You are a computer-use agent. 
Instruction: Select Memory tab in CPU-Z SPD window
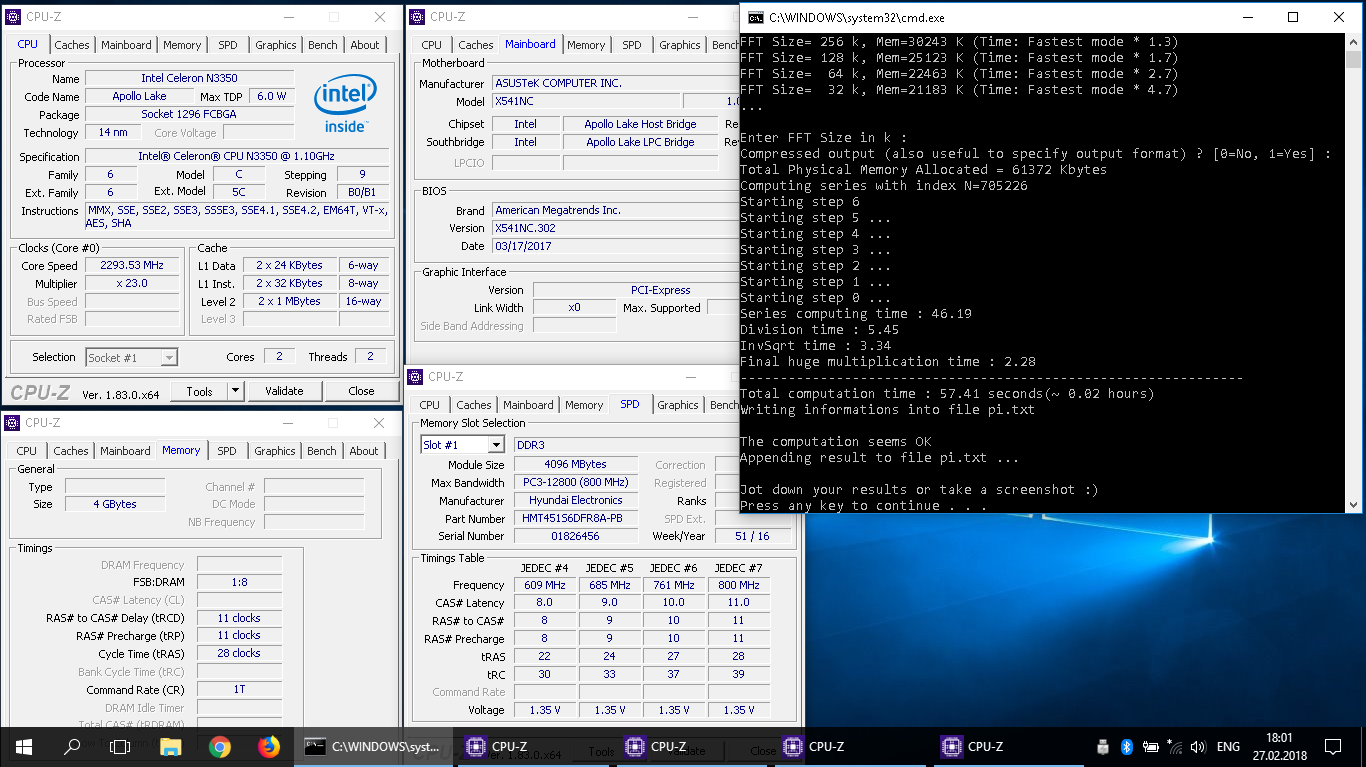click(x=584, y=405)
